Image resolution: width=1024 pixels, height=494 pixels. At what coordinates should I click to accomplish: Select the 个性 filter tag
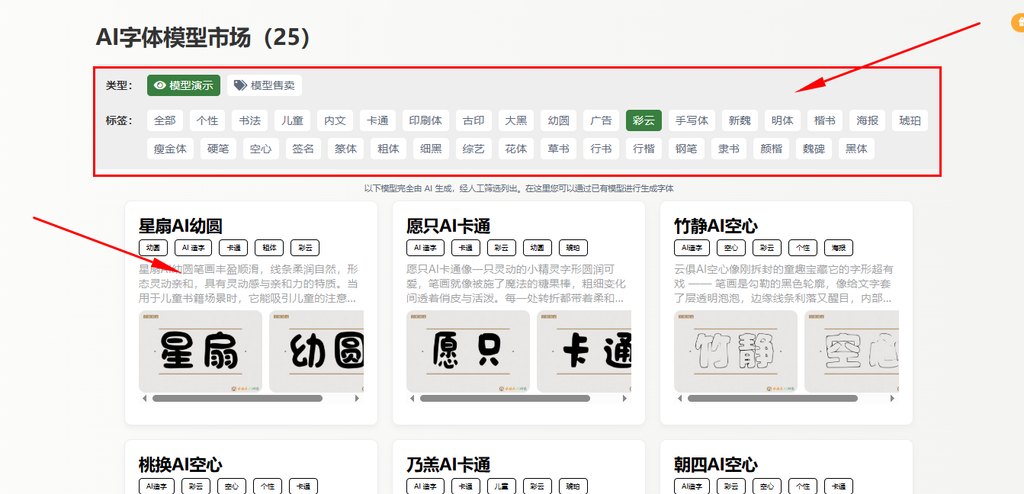tap(207, 120)
